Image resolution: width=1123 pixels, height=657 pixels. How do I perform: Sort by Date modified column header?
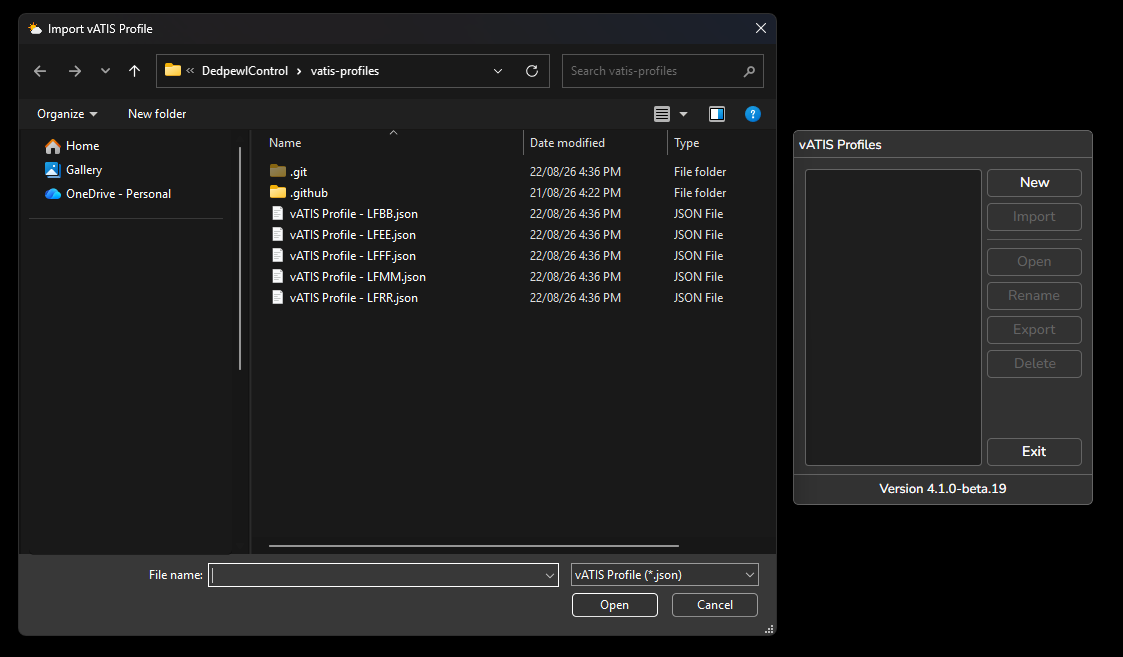click(567, 143)
